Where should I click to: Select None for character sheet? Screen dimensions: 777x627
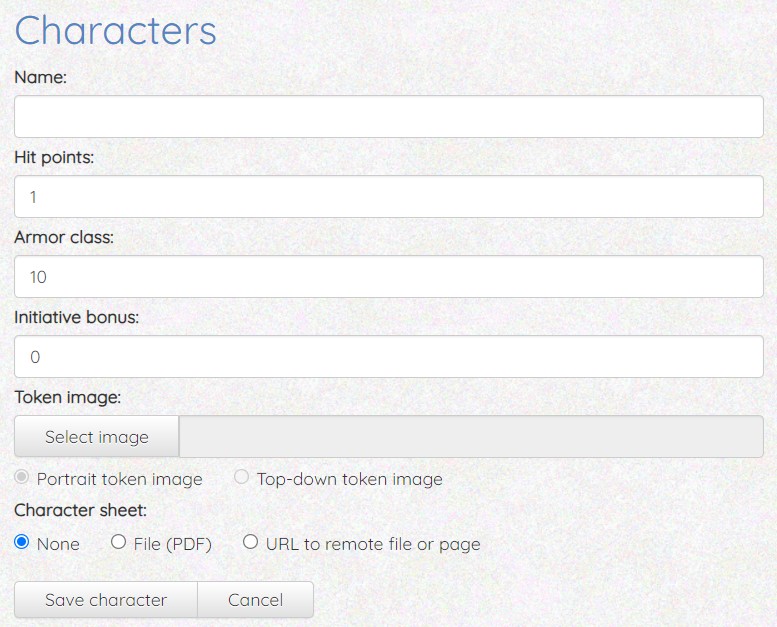tap(22, 543)
